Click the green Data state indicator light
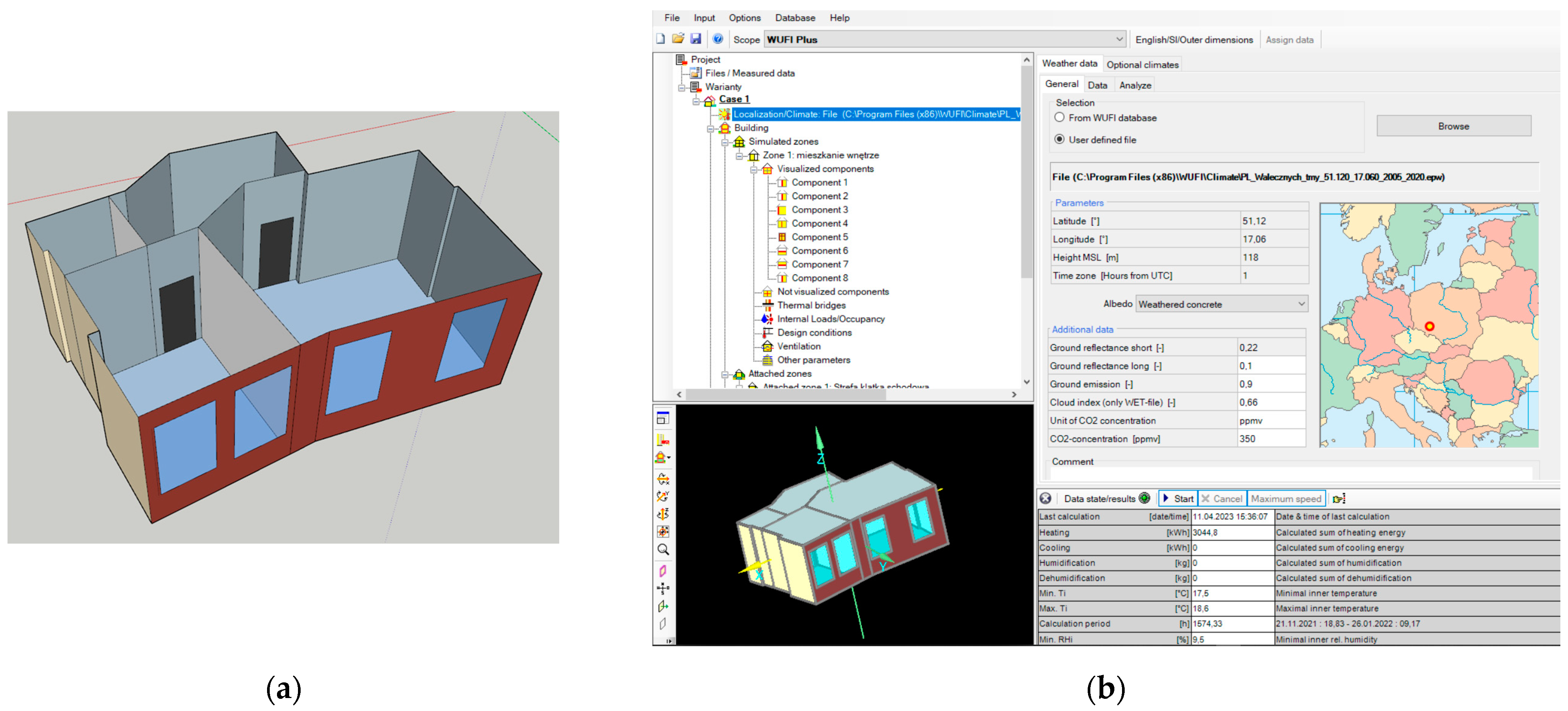 (x=1145, y=498)
